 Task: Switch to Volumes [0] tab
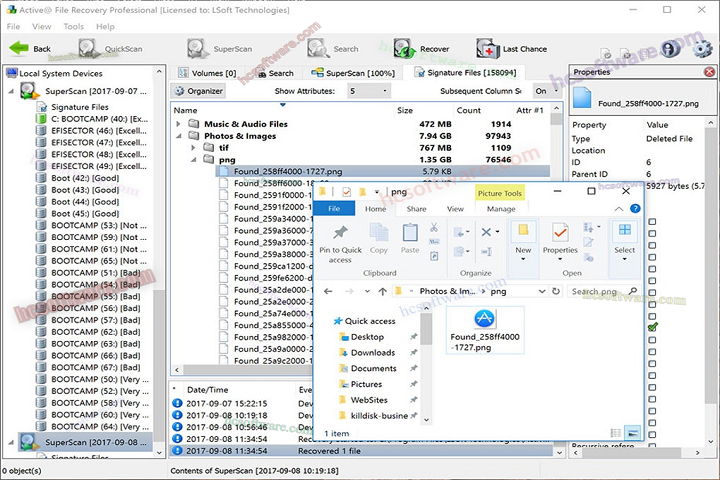click(x=207, y=73)
